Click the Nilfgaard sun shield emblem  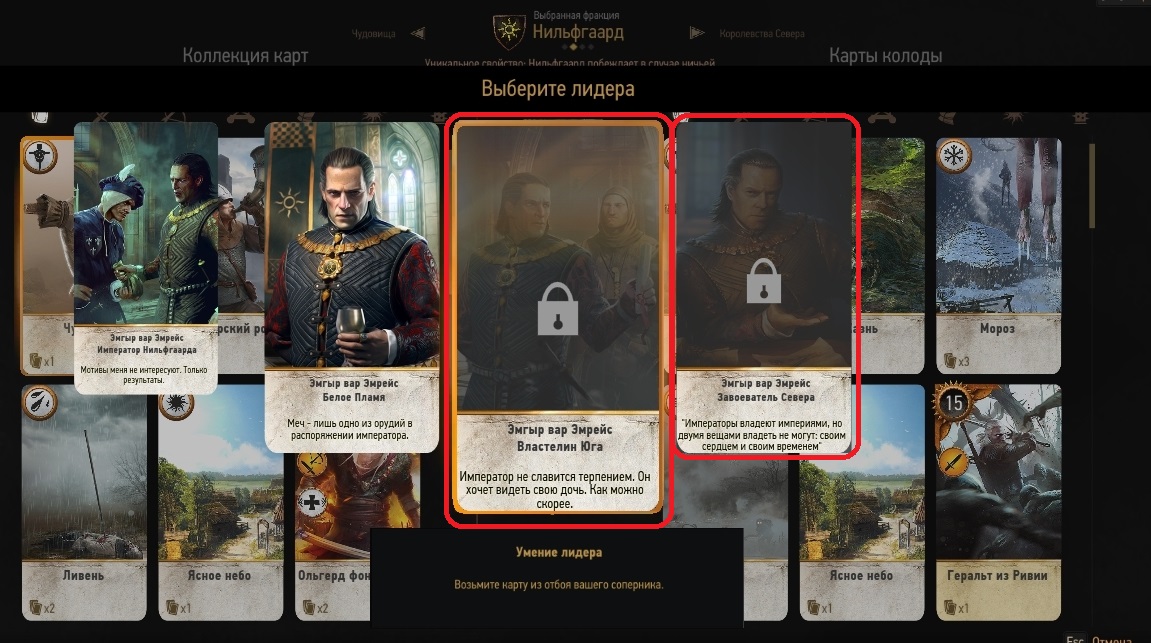[x=508, y=30]
